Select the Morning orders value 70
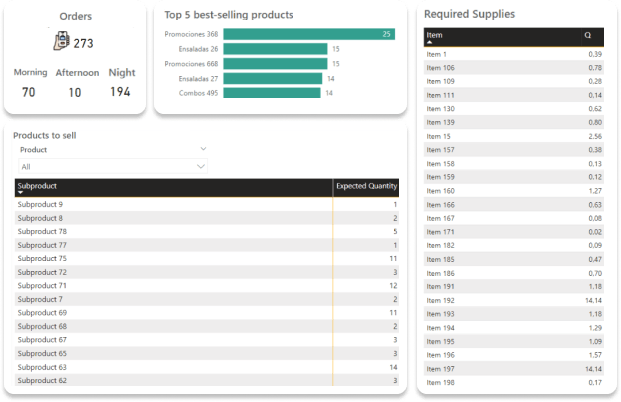The height and width of the screenshot is (402, 621). click(x=28, y=92)
